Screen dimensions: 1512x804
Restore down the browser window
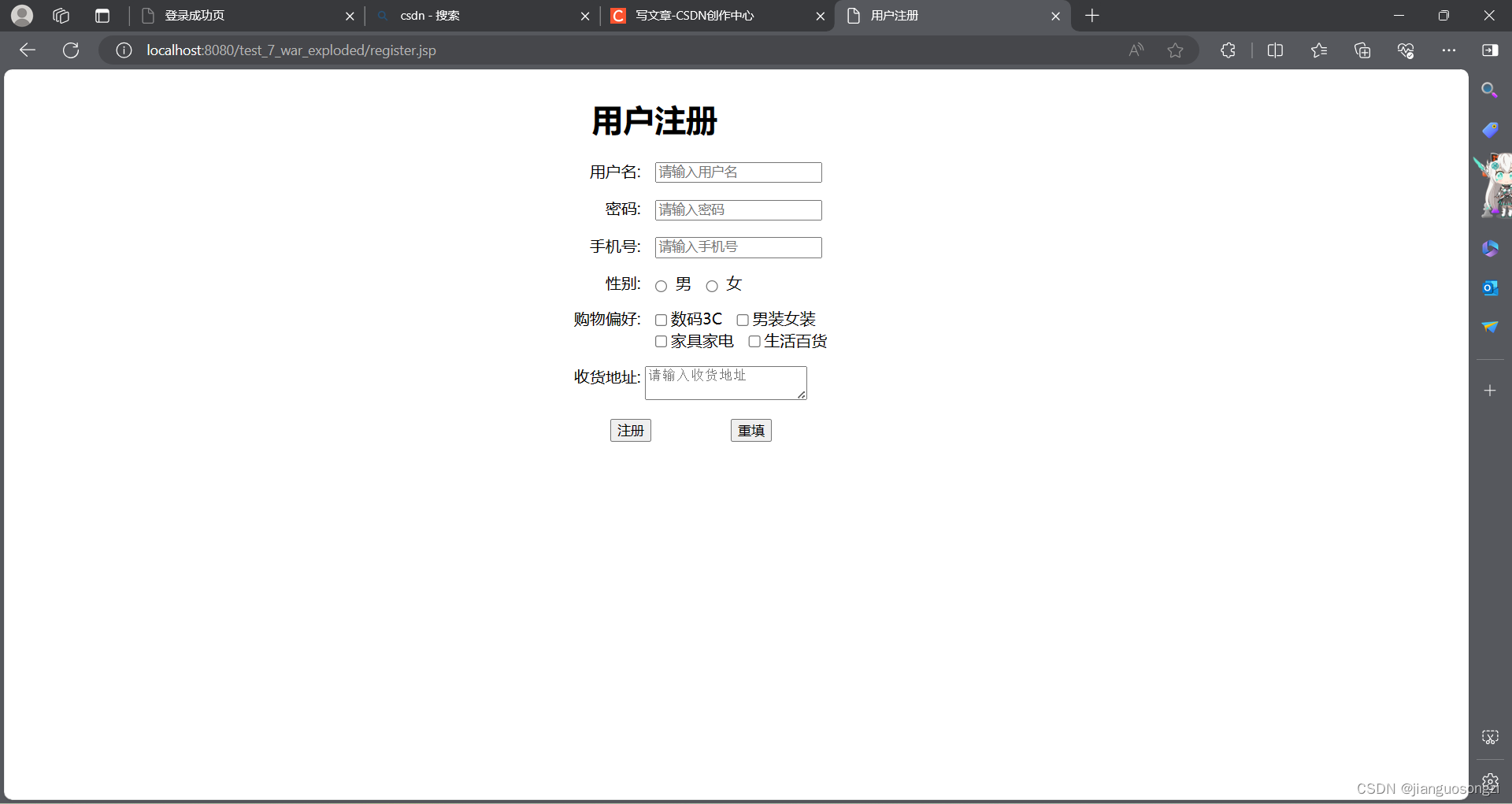point(1443,16)
